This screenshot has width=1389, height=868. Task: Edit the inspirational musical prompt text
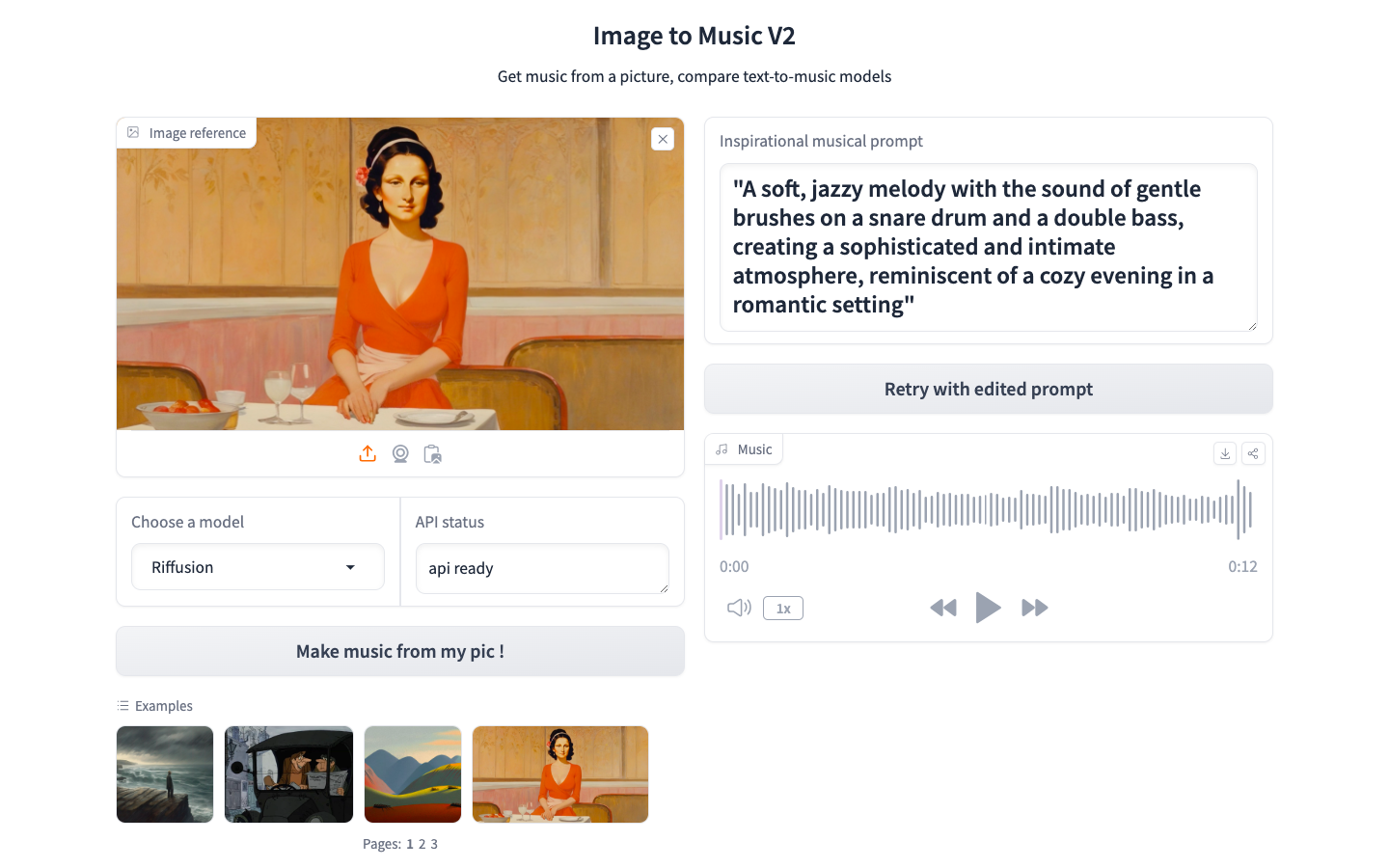989,247
